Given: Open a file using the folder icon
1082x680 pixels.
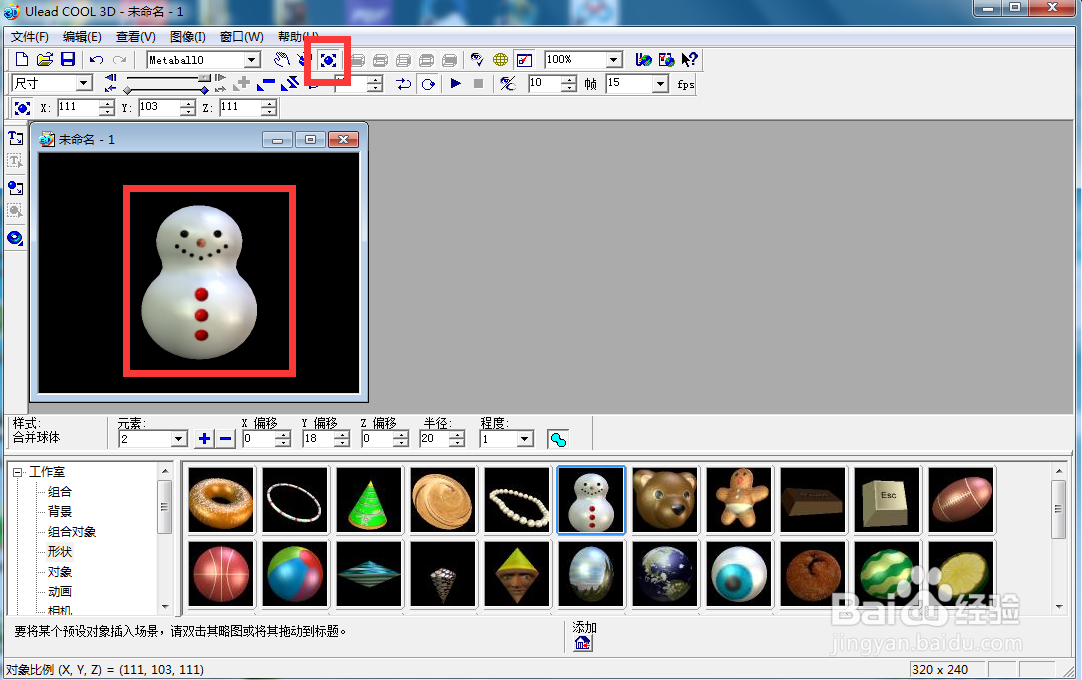Looking at the screenshot, I should click(x=45, y=59).
